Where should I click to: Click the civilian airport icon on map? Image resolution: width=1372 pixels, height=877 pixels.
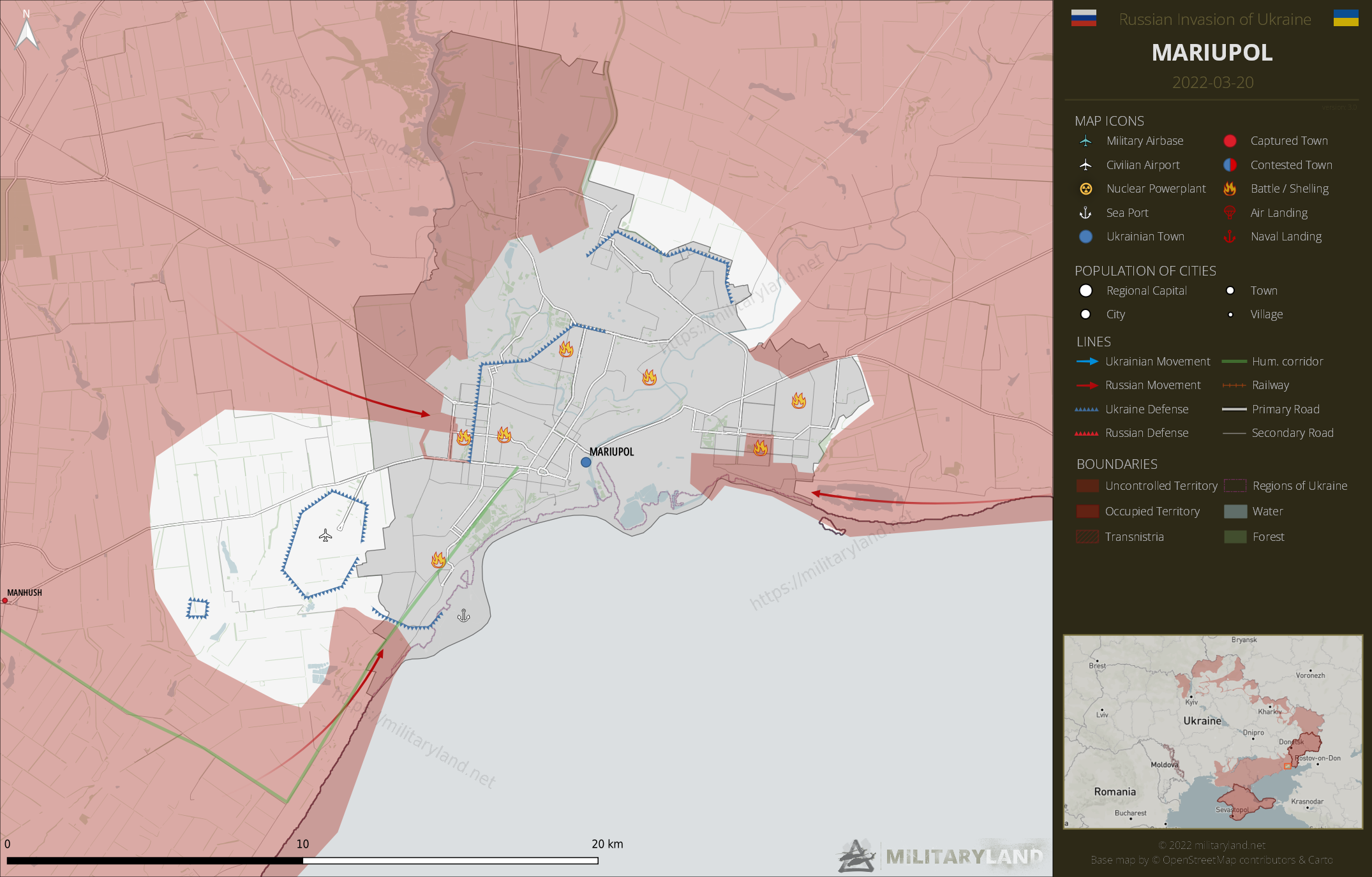pos(325,535)
